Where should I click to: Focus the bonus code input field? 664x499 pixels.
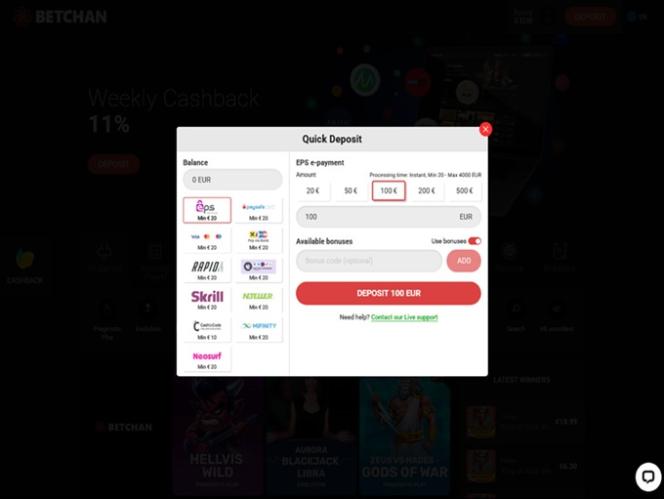(x=369, y=261)
